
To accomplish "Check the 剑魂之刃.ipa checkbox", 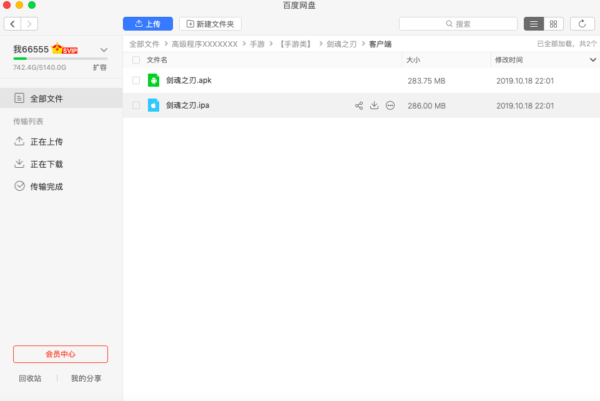I will click(135, 105).
